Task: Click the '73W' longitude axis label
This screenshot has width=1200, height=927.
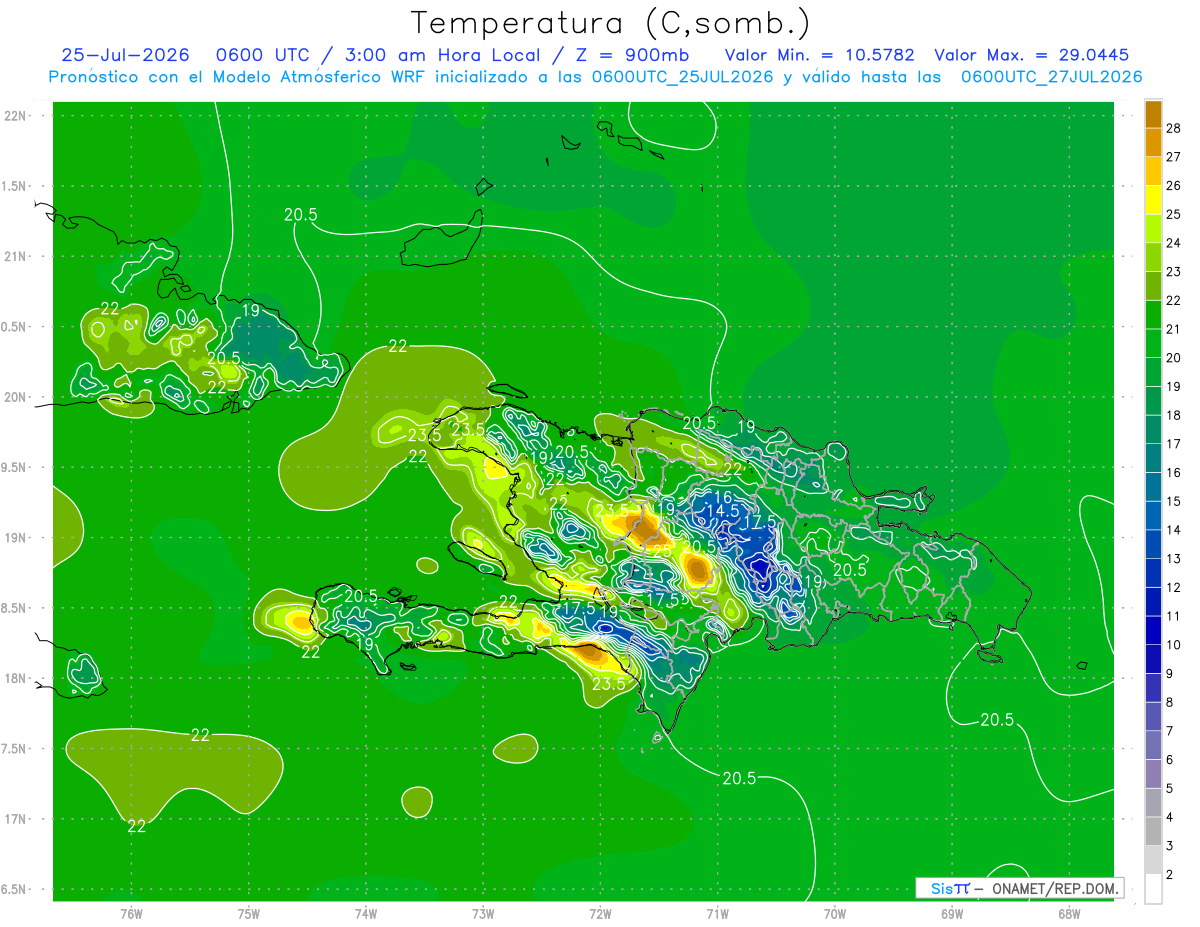Action: coord(483,913)
